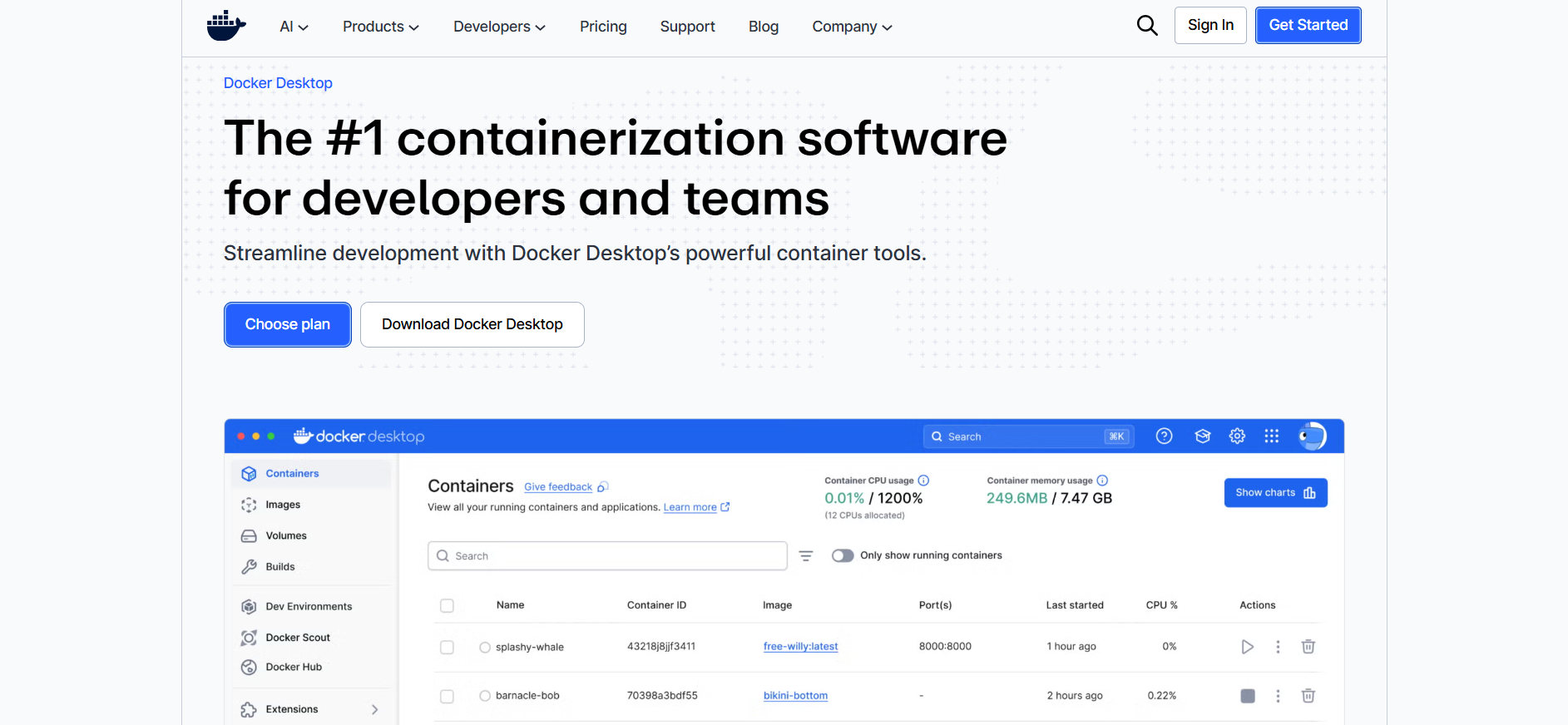Open the bikini-bottom image link
The height and width of the screenshot is (725, 1568).
tap(796, 696)
